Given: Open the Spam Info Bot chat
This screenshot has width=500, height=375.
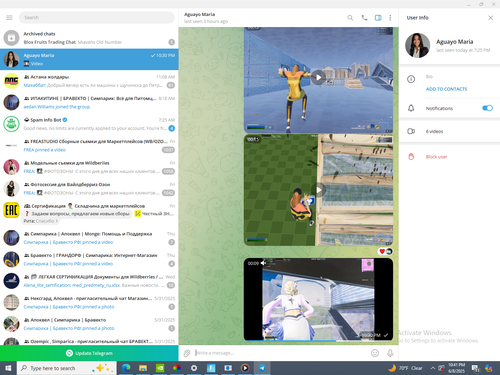Looking at the screenshot, I should pos(89,124).
